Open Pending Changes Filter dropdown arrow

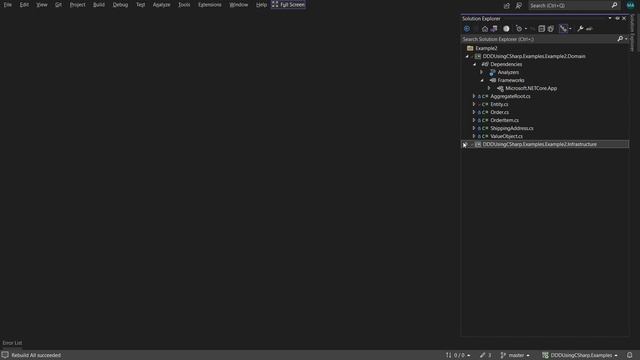click(526, 29)
